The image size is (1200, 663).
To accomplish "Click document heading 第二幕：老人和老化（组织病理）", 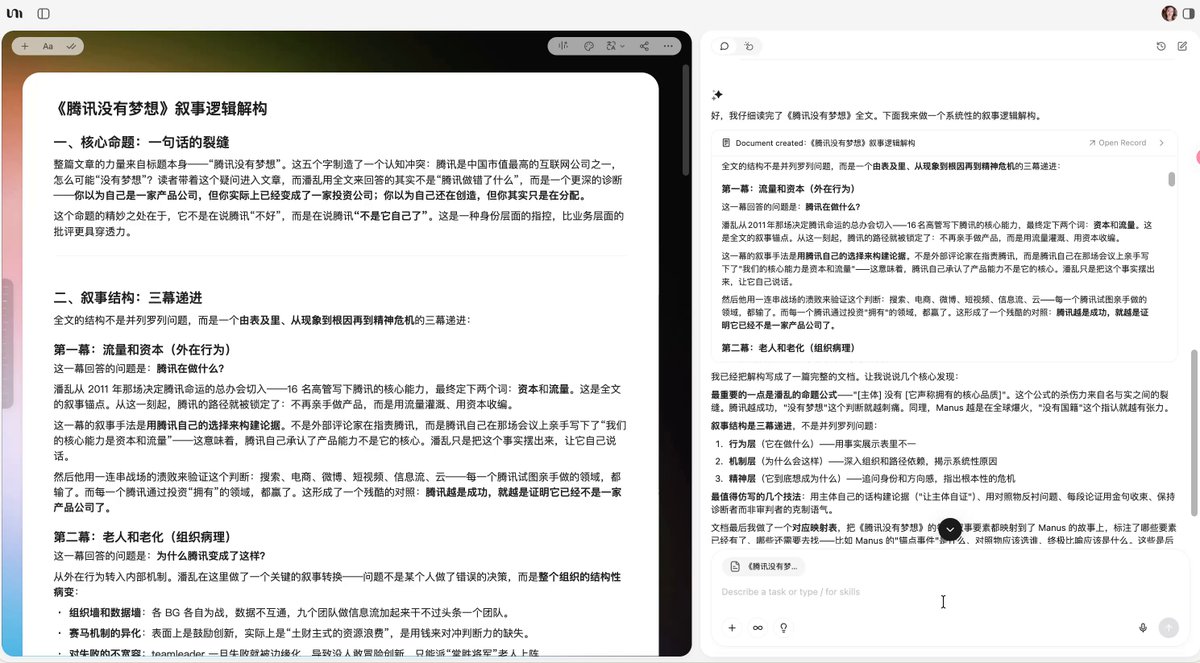I will pos(142,536).
